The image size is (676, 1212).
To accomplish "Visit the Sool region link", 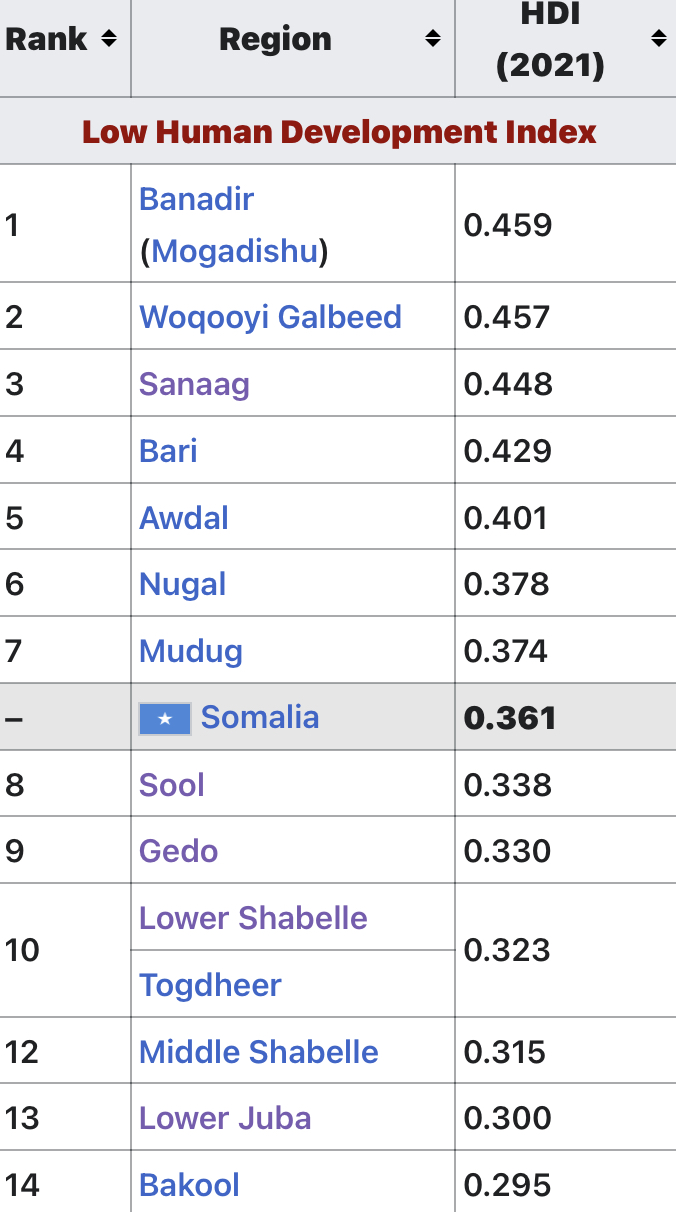I will pos(172,785).
